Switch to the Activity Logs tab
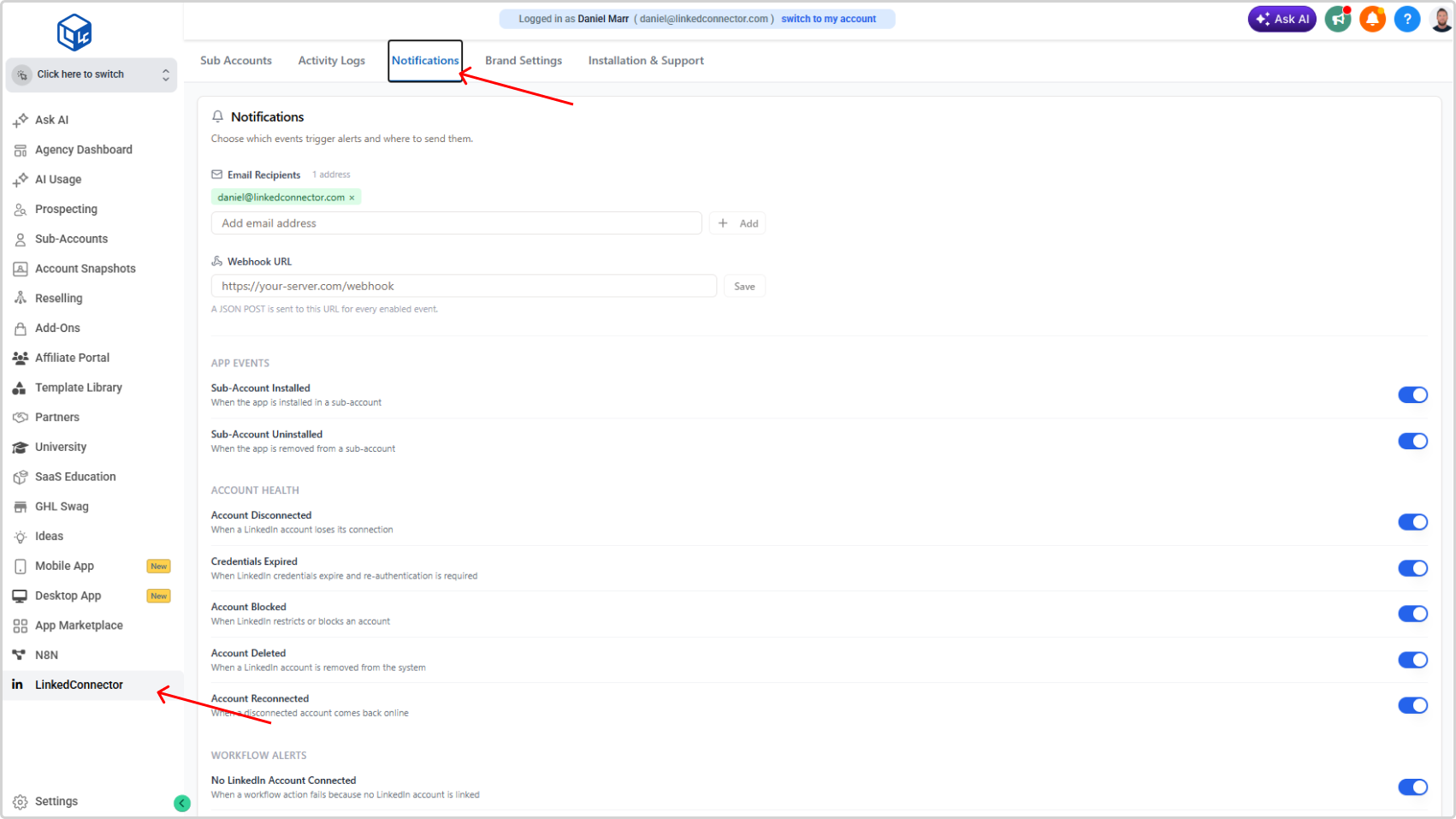Viewport: 1456px width, 819px height. point(331,61)
